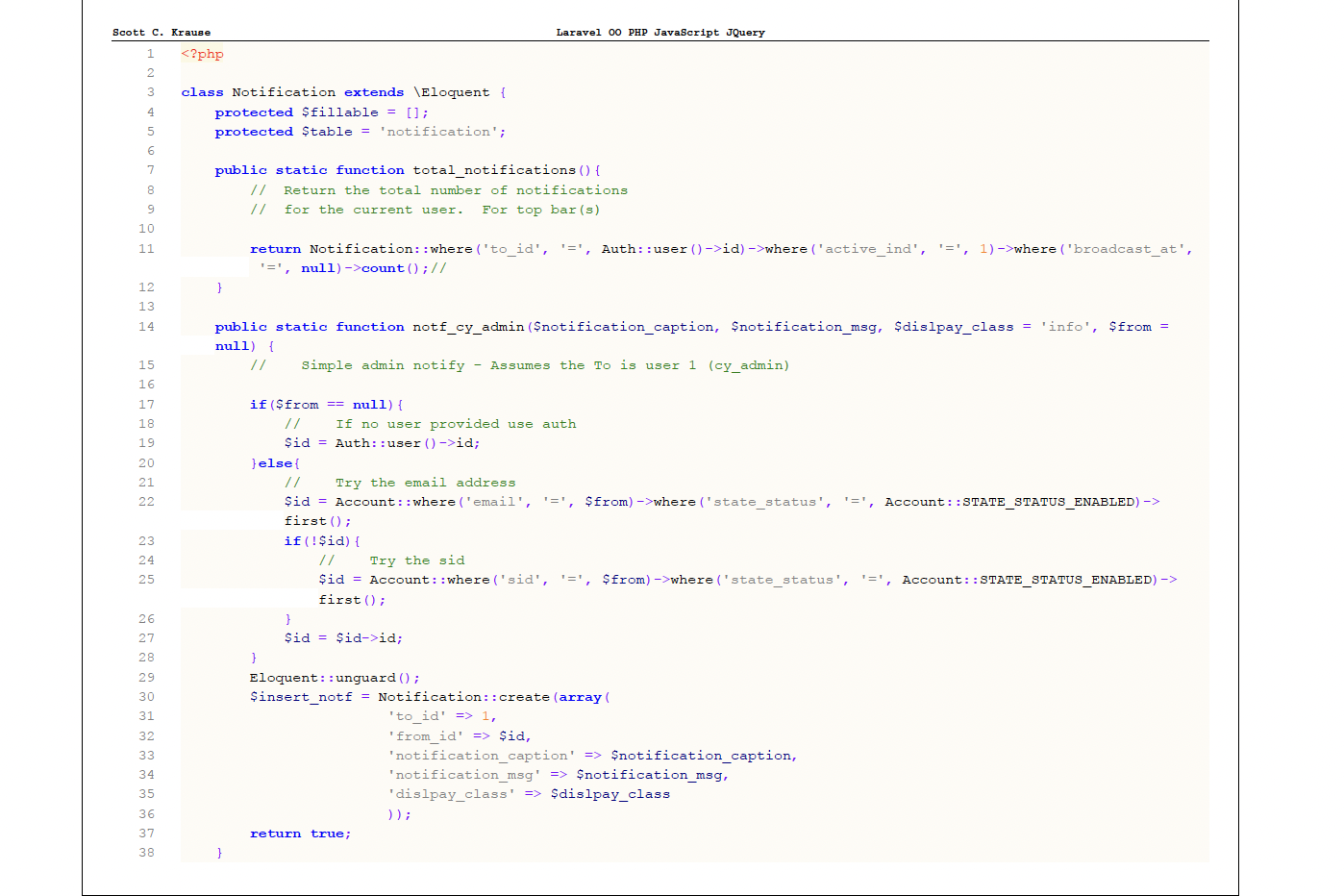
Task: Click "class Notification extends \Eloquent" line
Action: (343, 92)
